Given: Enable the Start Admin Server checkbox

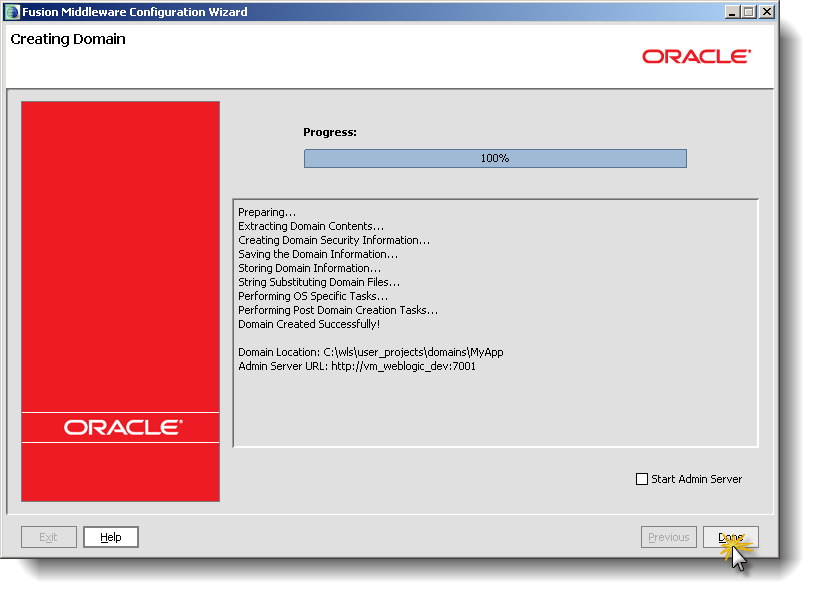Looking at the screenshot, I should 641,479.
